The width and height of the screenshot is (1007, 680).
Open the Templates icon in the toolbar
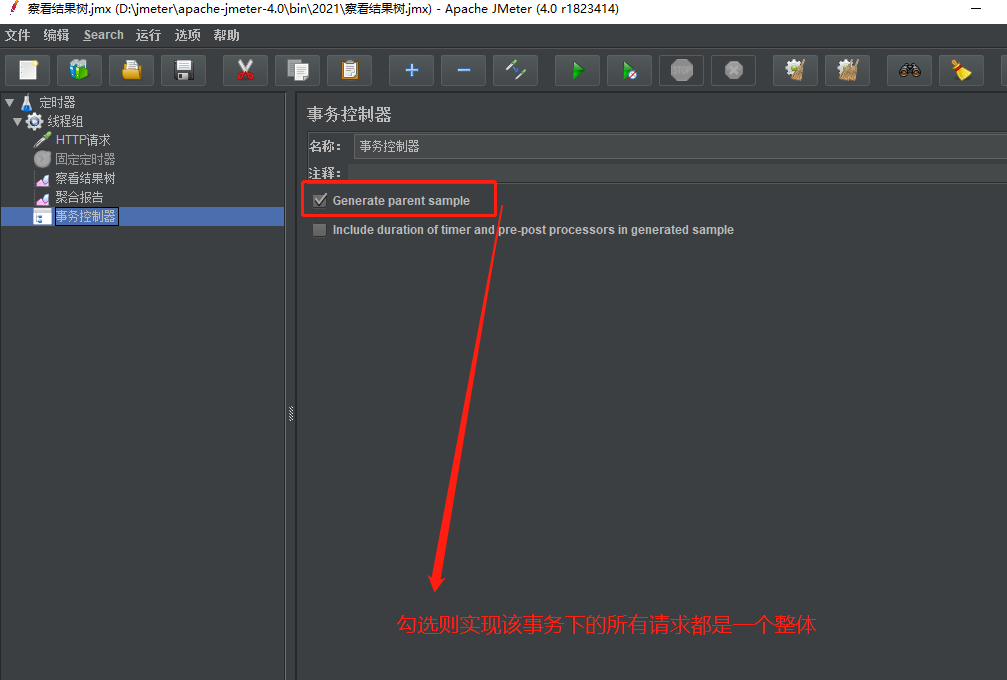pos(79,70)
